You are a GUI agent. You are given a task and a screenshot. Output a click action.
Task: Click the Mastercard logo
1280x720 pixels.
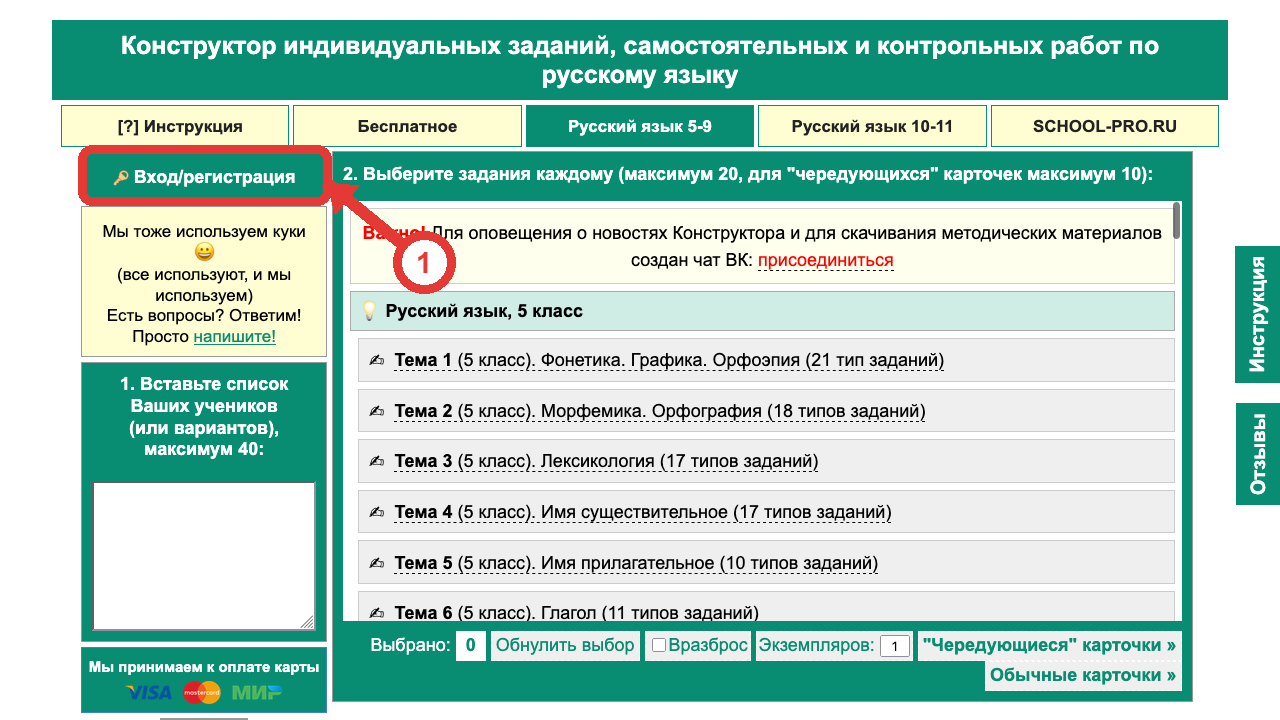[202, 692]
